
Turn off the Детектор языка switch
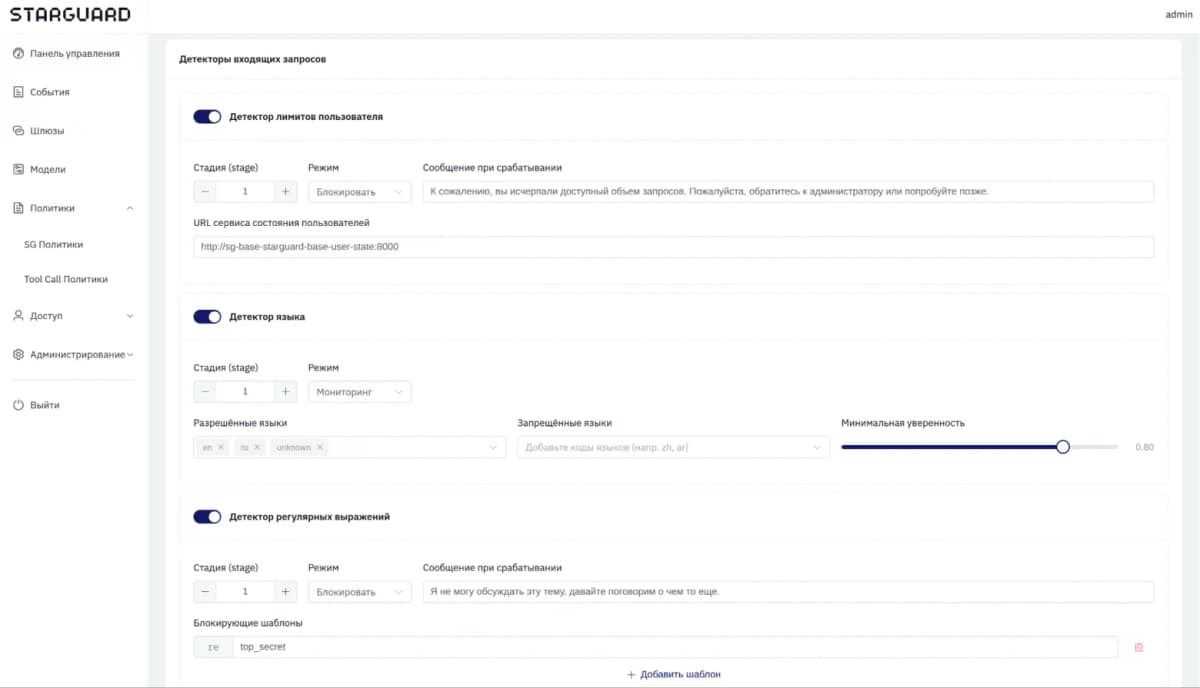click(207, 316)
